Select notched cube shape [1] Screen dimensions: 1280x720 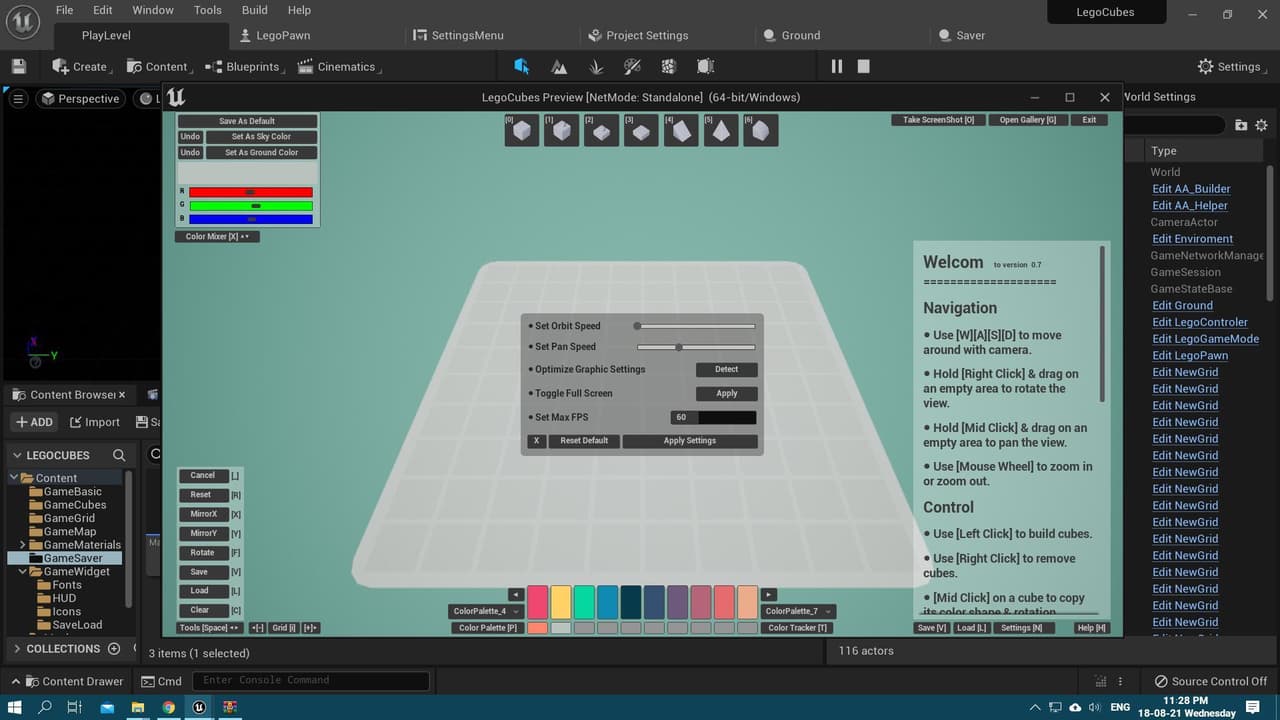pos(561,130)
